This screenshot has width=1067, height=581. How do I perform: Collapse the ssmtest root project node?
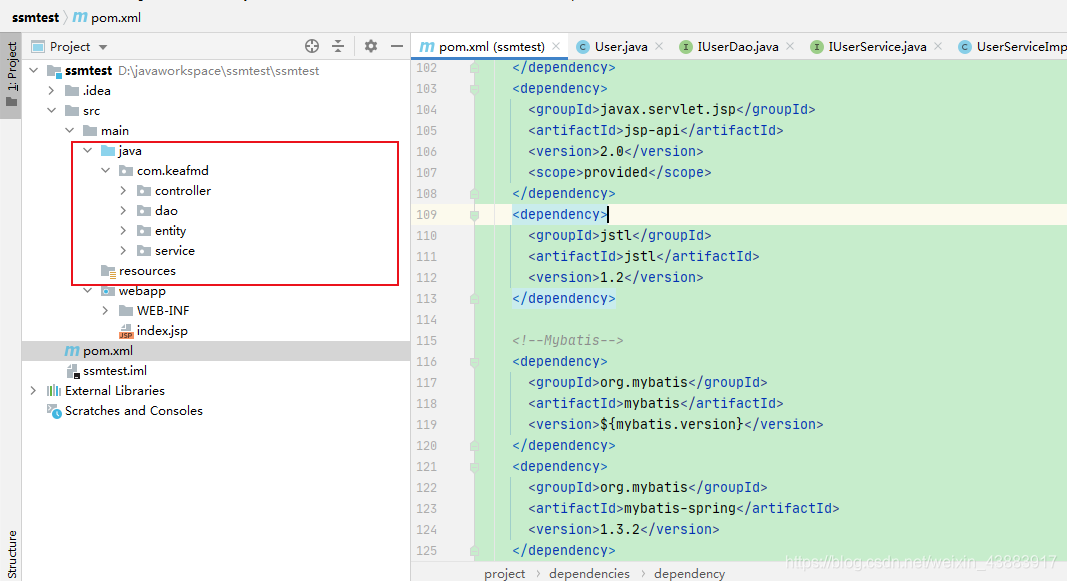(x=33, y=70)
